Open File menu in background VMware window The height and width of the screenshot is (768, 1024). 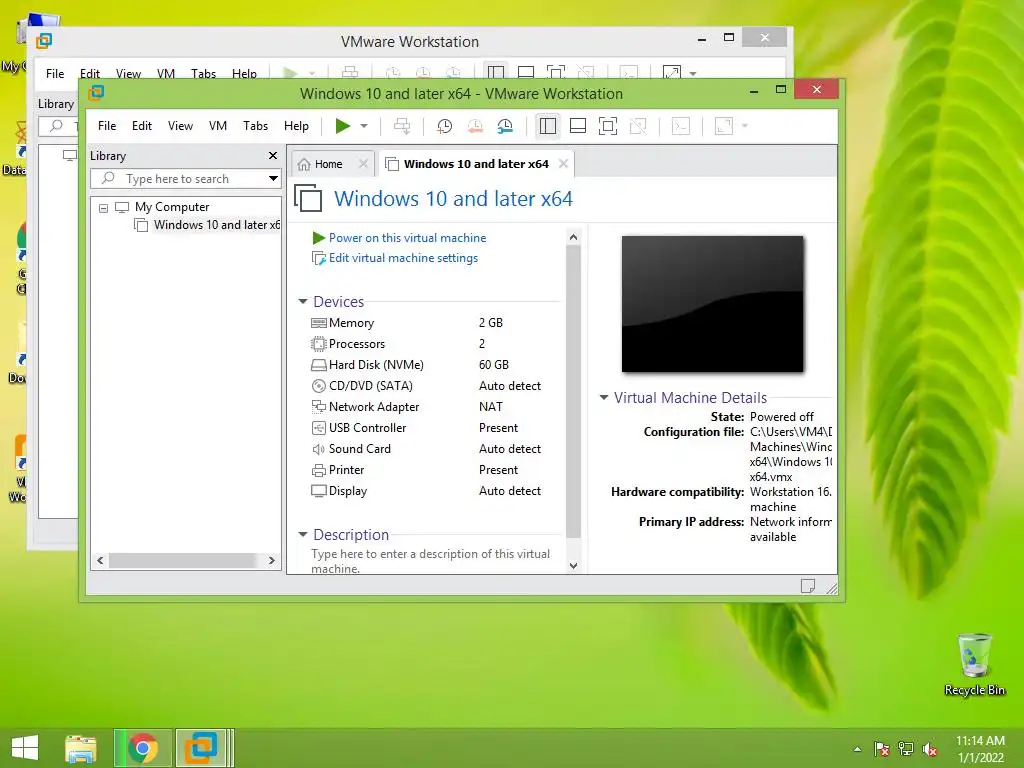tap(55, 73)
